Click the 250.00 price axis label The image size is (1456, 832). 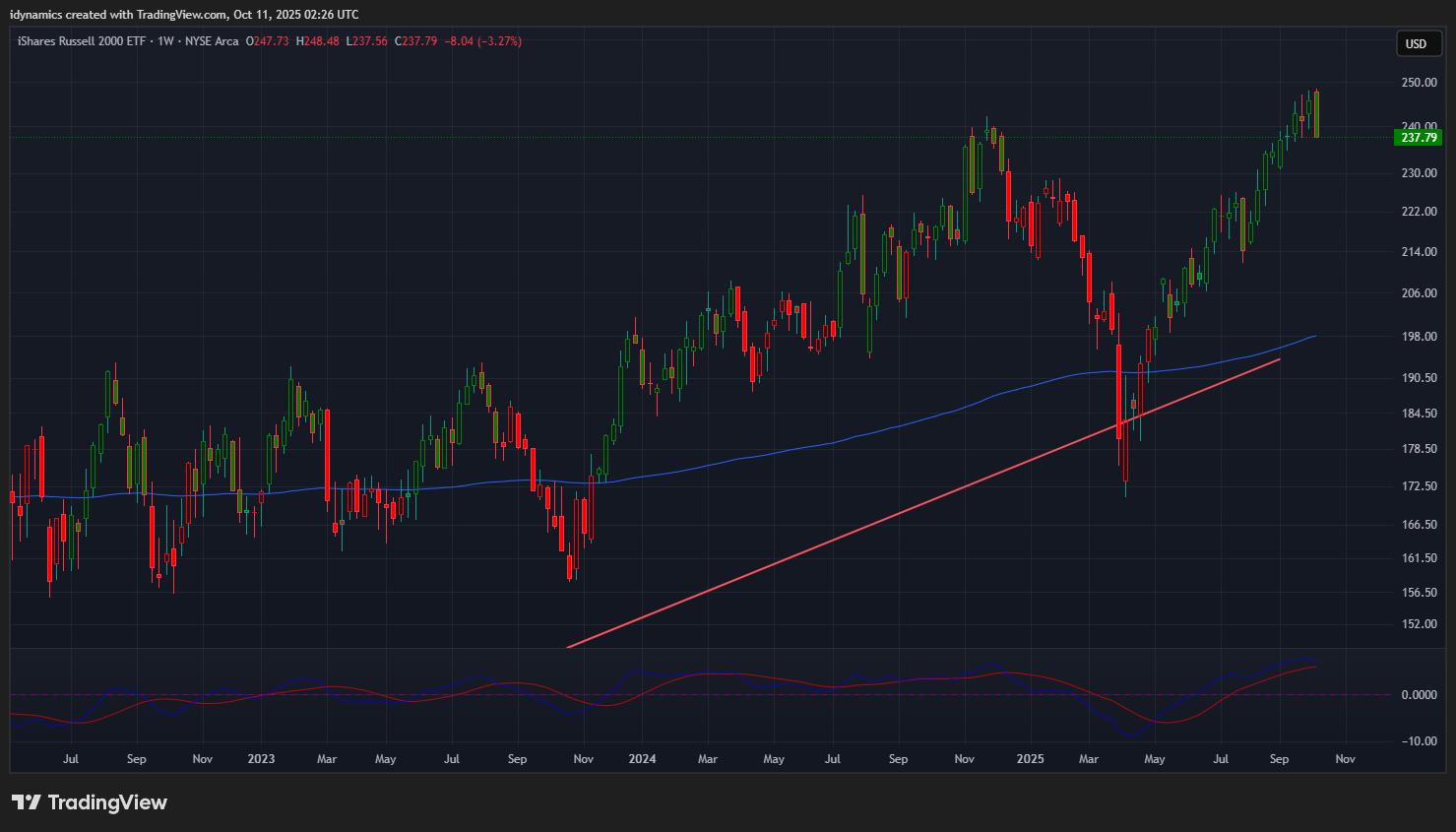[x=1419, y=83]
